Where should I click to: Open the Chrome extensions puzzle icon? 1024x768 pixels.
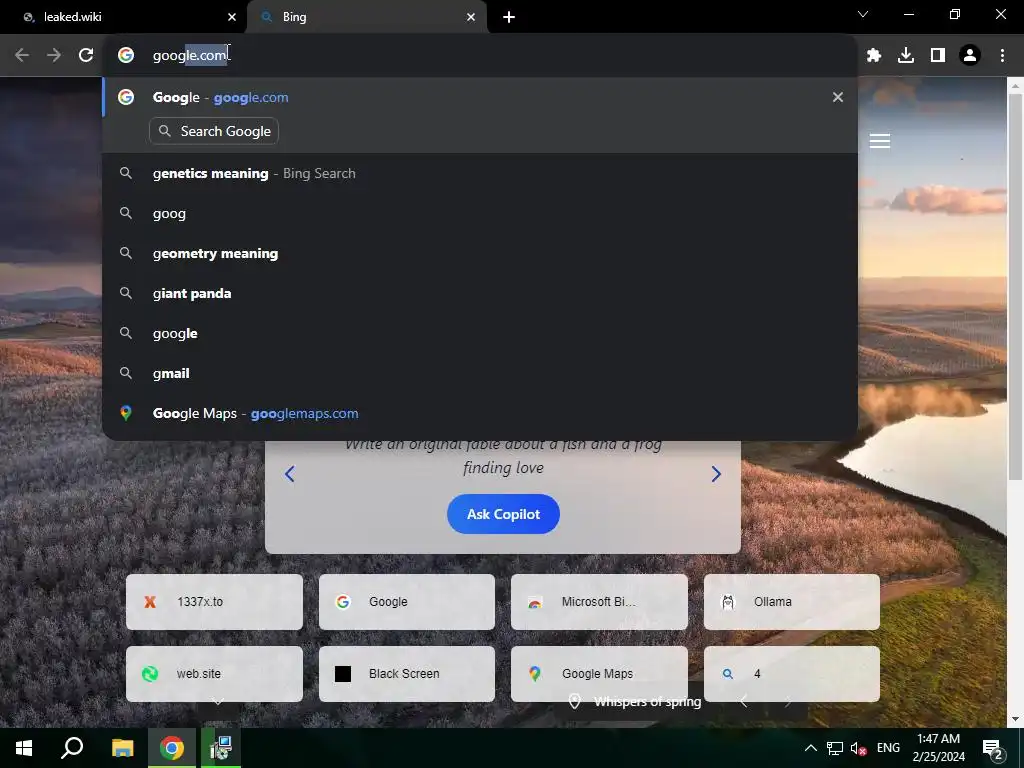point(874,56)
